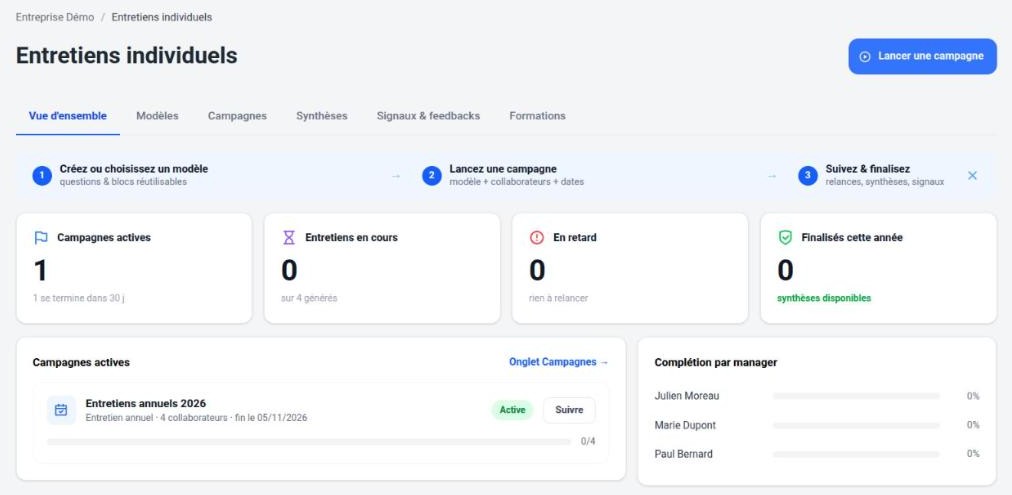Click step 3 circle for Suivez & finalisez
The image size is (1012, 495).
click(807, 176)
